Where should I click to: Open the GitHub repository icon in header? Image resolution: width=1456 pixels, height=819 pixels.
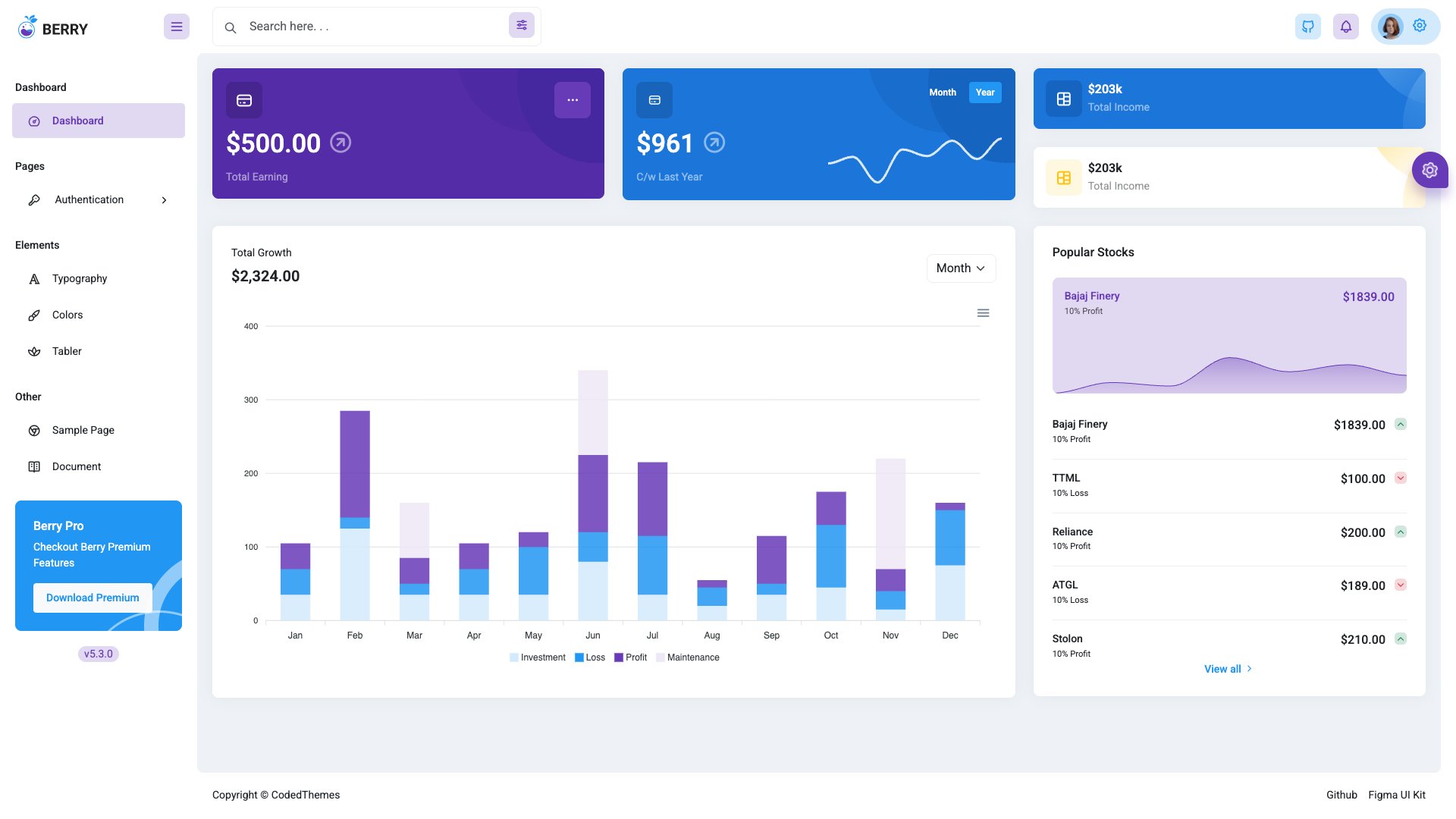pos(1307,26)
